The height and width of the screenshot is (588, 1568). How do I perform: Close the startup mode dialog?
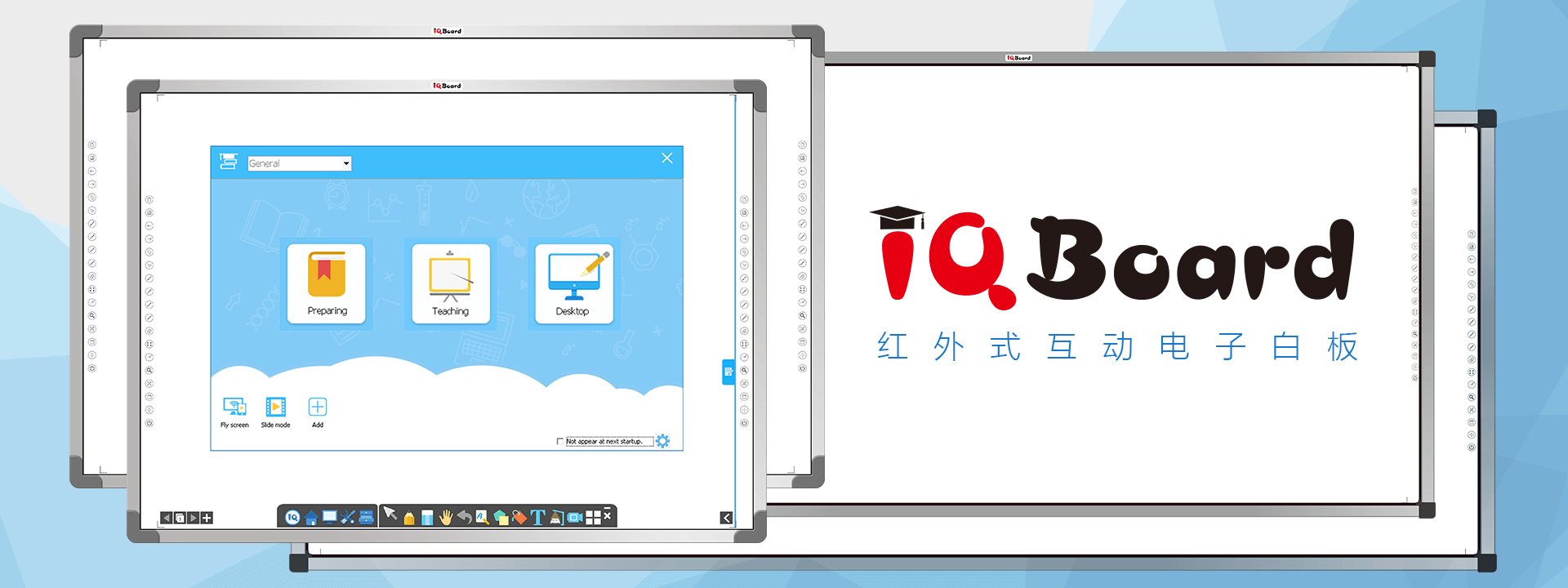tap(667, 158)
